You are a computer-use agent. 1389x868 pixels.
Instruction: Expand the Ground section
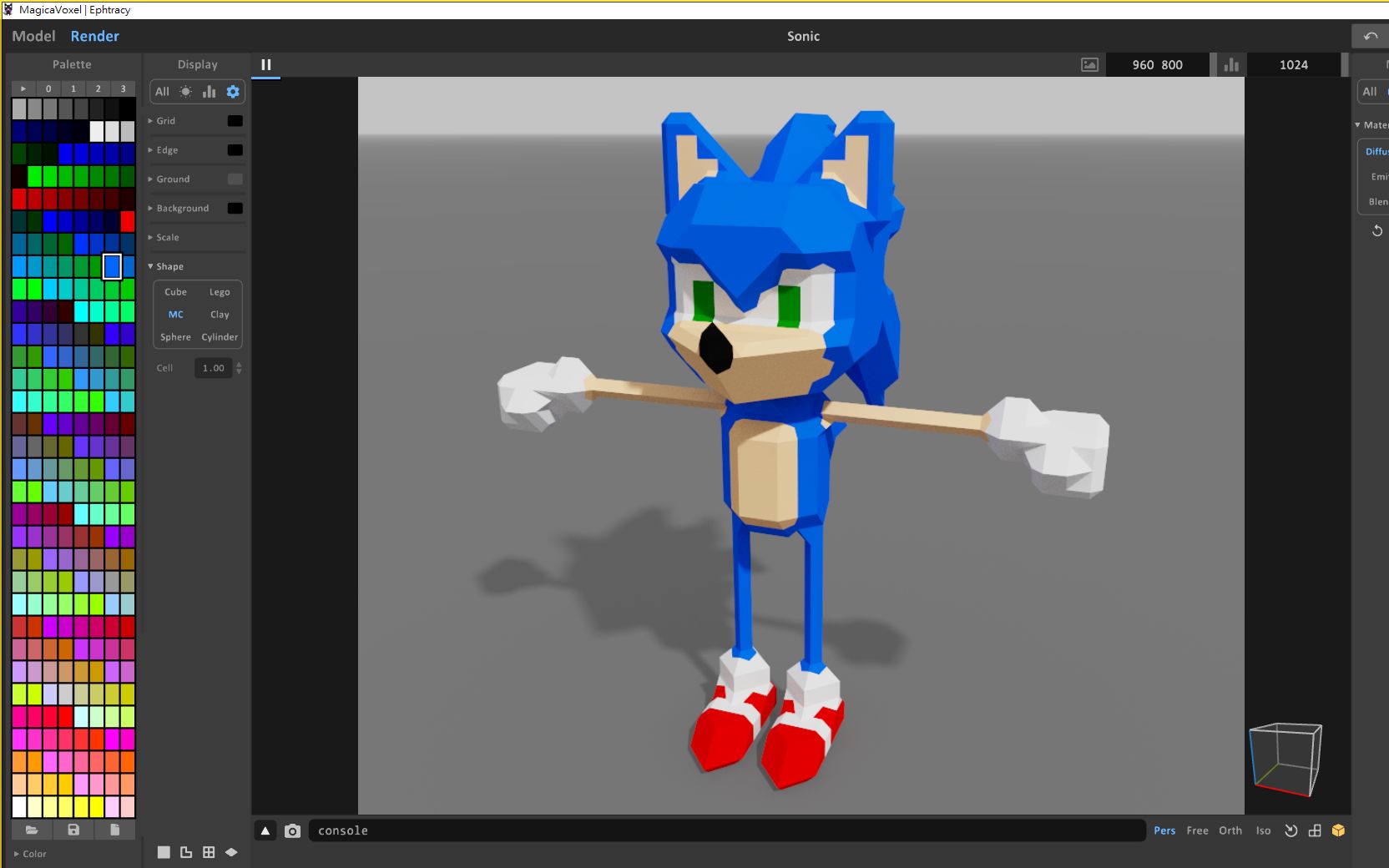[169, 179]
